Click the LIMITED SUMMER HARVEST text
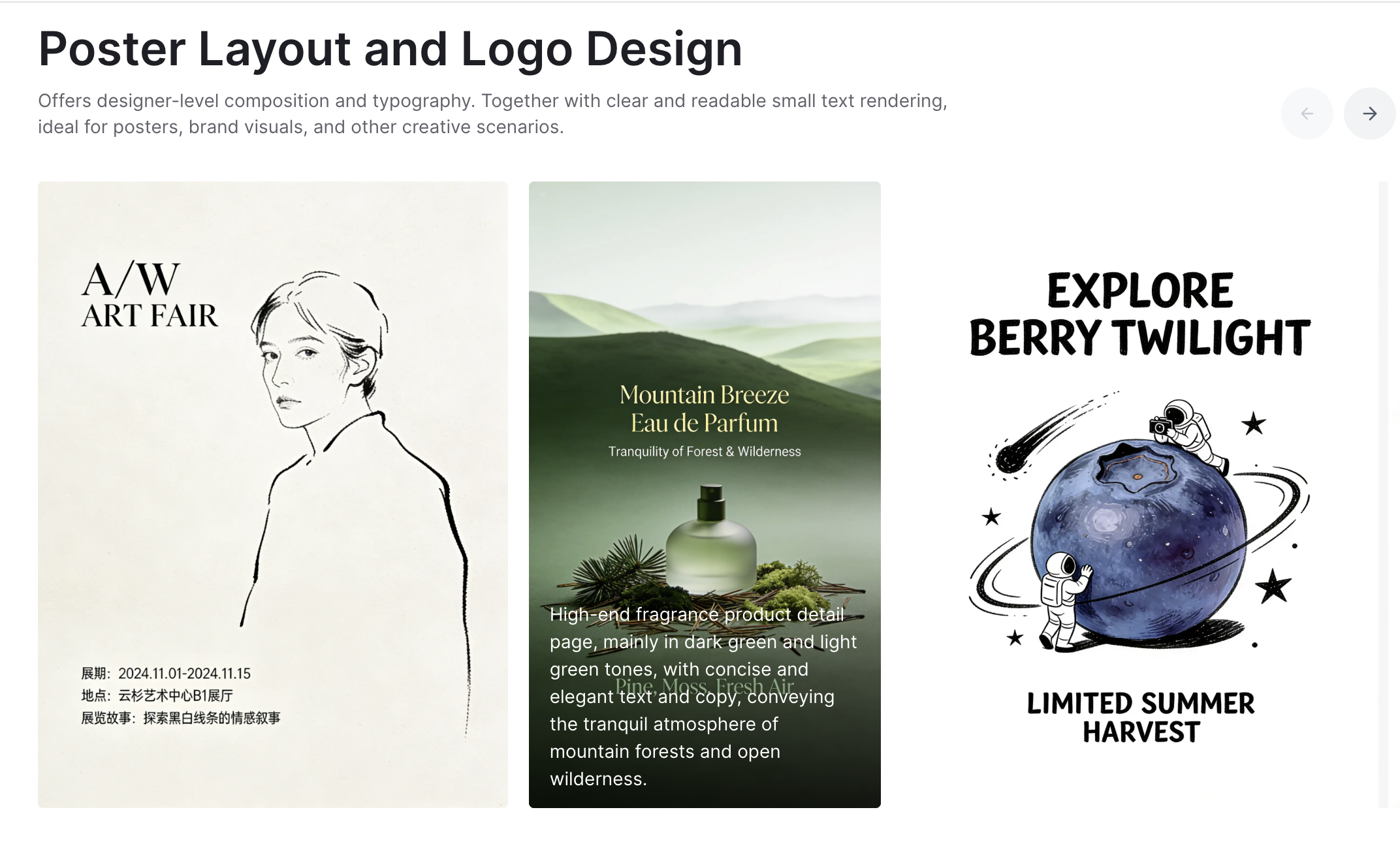This screenshot has height=859, width=1400. click(1141, 717)
